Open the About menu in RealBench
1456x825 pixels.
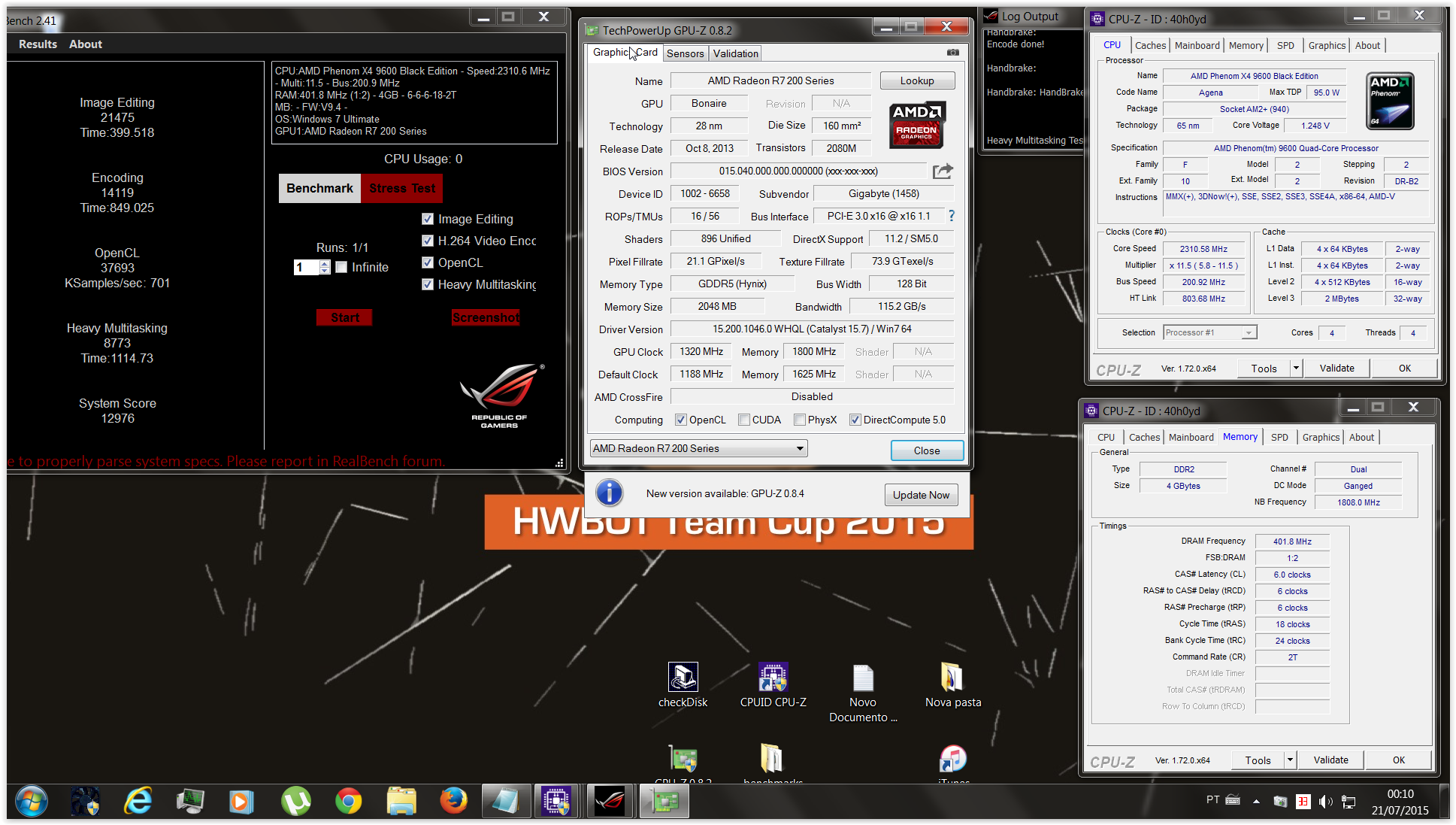pyautogui.click(x=86, y=44)
